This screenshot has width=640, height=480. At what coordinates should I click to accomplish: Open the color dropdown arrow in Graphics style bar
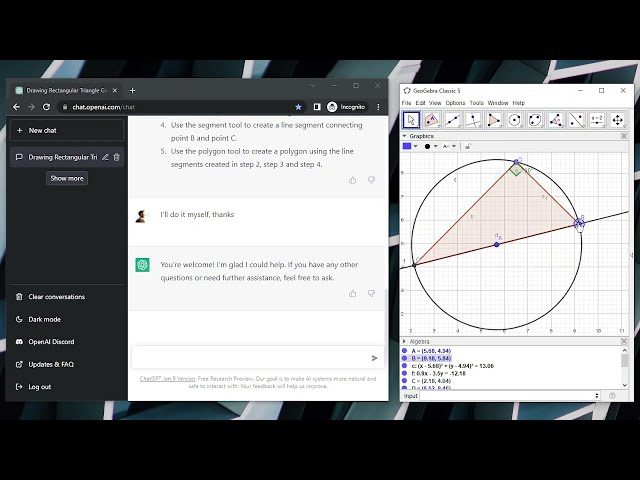click(416, 146)
